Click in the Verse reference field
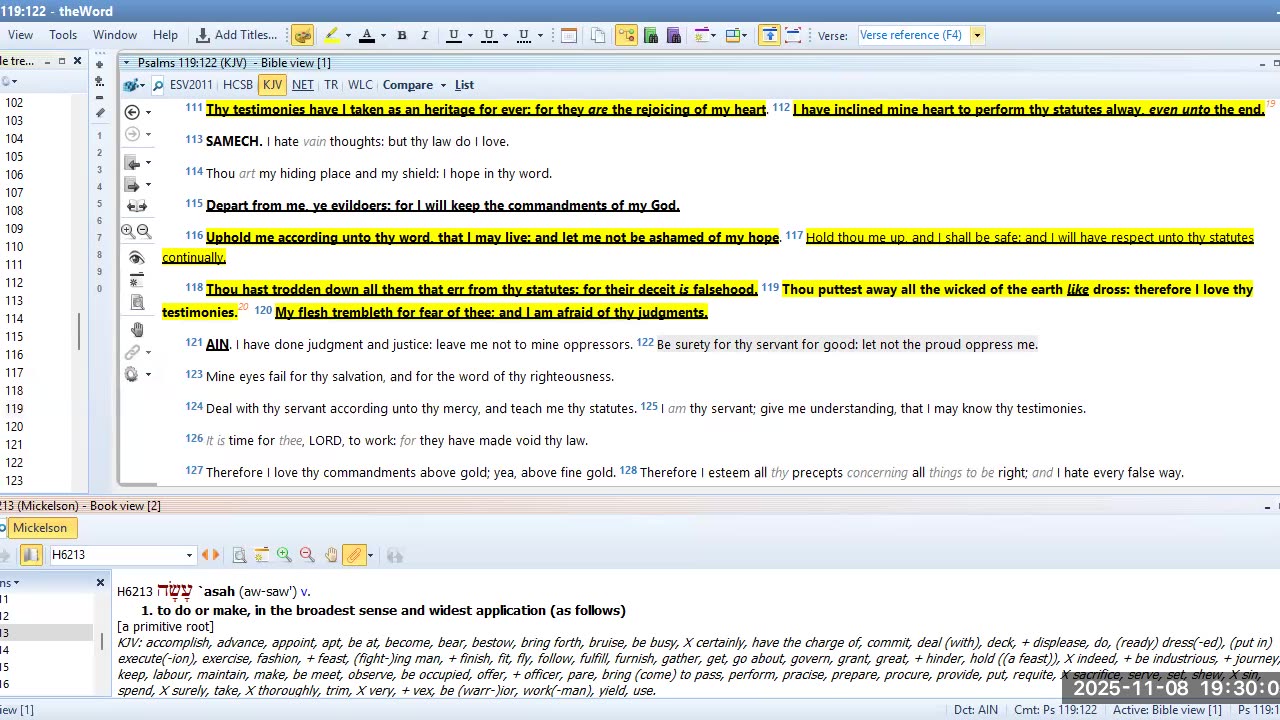Image resolution: width=1280 pixels, height=720 pixels. (913, 35)
